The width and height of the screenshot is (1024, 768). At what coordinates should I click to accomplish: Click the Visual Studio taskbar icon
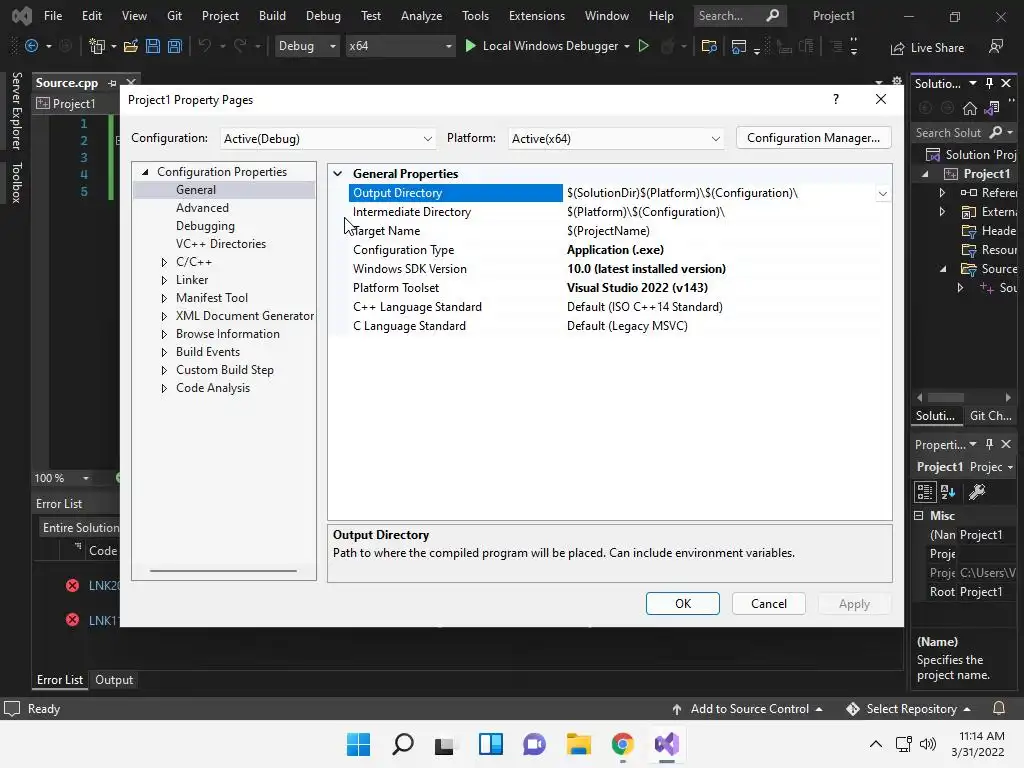click(667, 744)
